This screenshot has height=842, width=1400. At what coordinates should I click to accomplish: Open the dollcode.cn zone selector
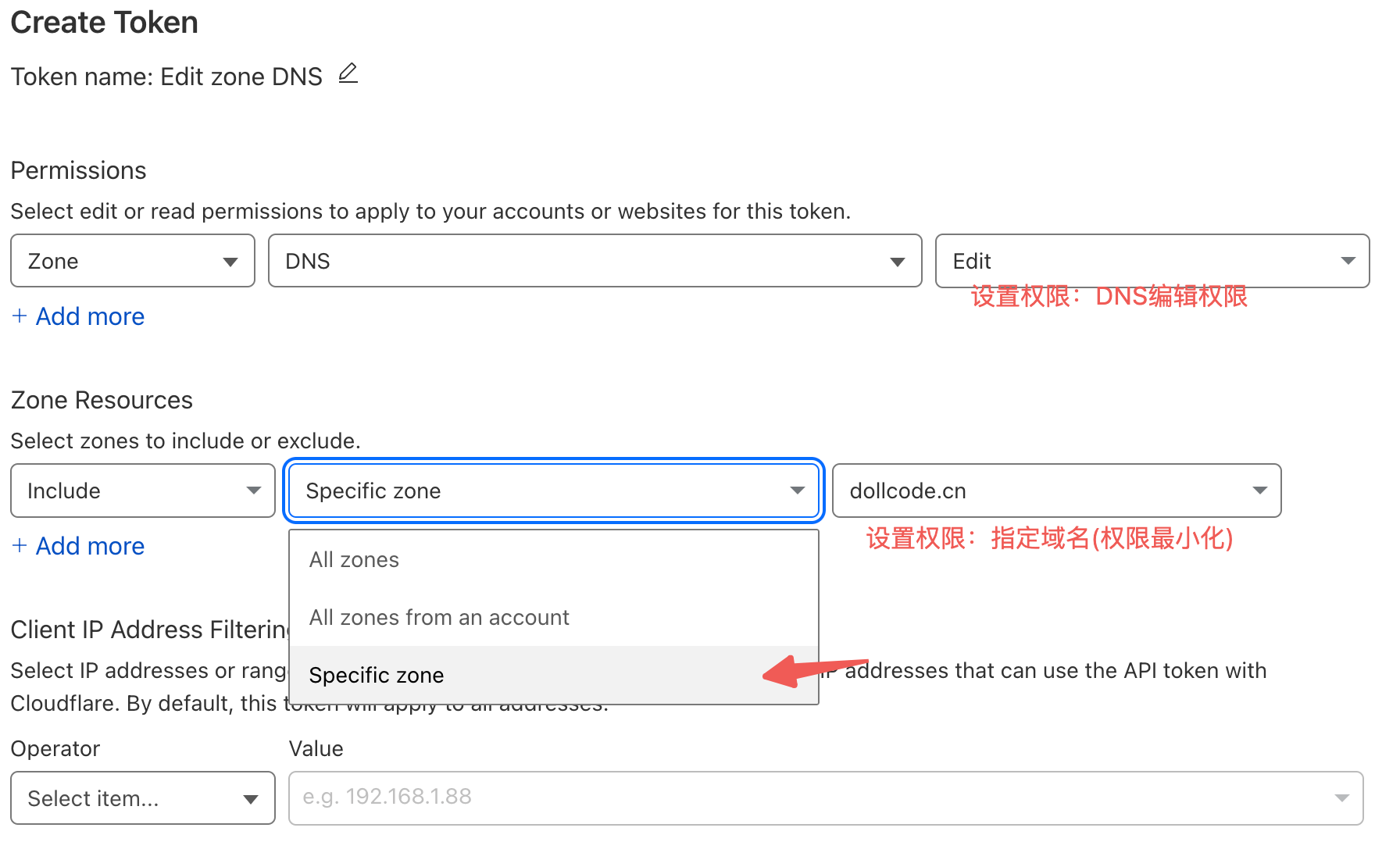point(1056,491)
